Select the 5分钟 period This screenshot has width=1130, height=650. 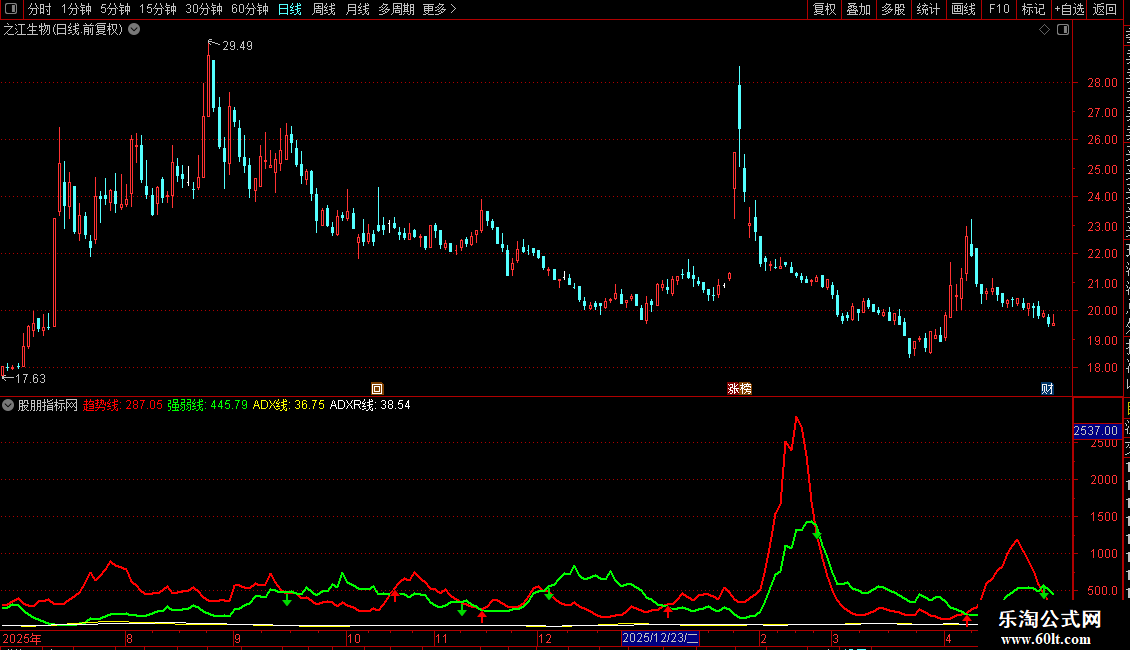point(115,9)
